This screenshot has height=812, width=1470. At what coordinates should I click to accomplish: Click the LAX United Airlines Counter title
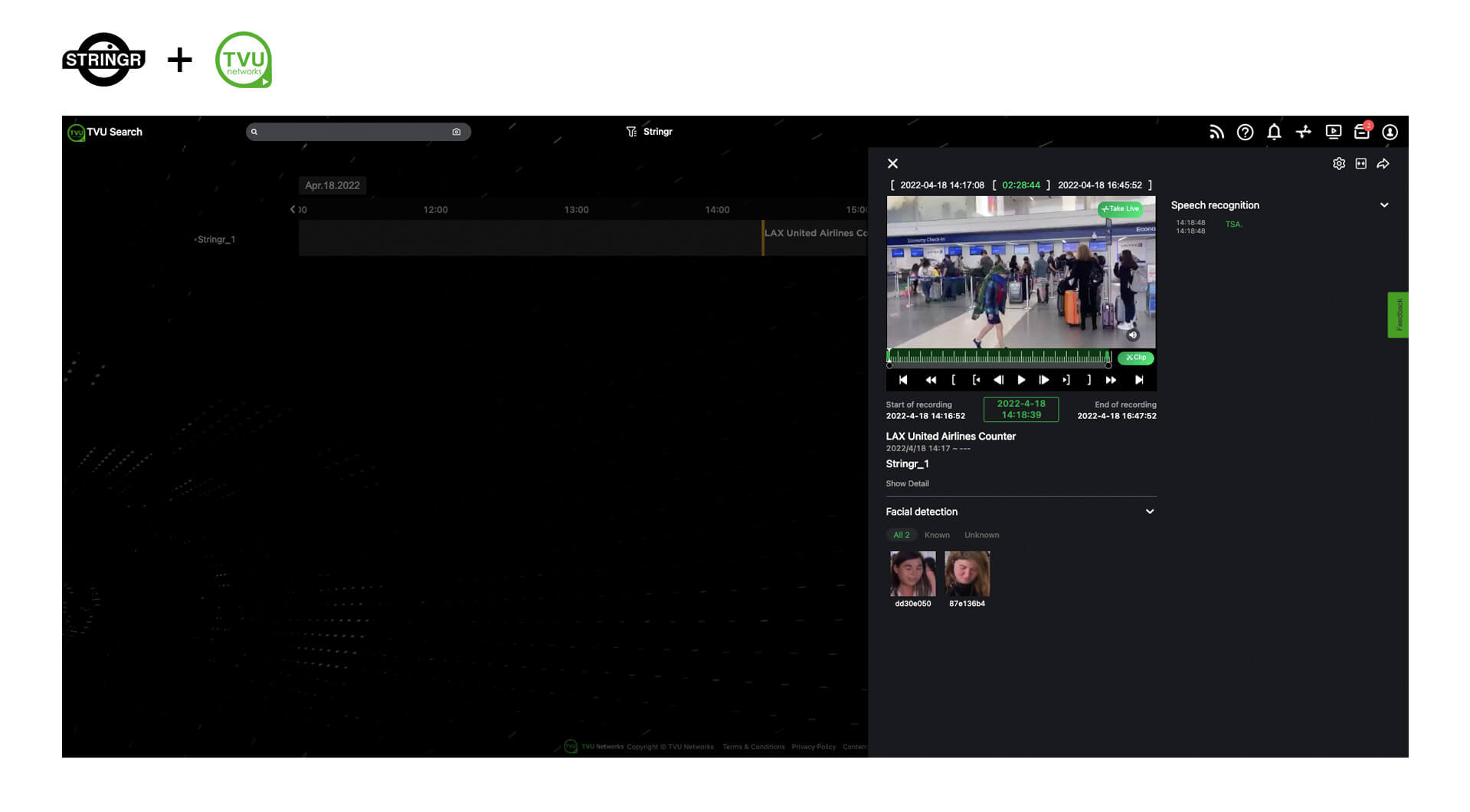(951, 437)
